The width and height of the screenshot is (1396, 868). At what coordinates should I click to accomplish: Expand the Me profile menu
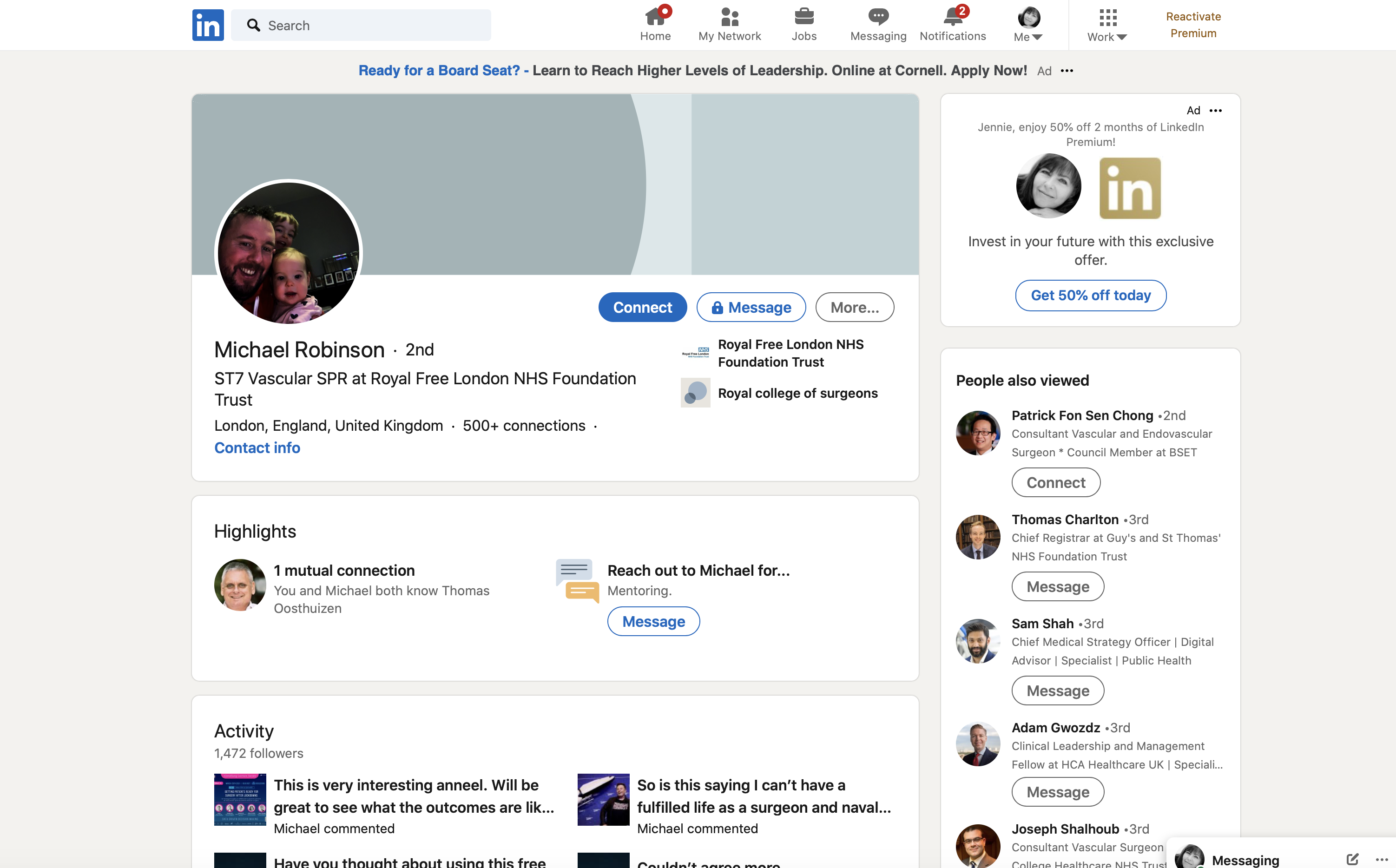click(1028, 25)
